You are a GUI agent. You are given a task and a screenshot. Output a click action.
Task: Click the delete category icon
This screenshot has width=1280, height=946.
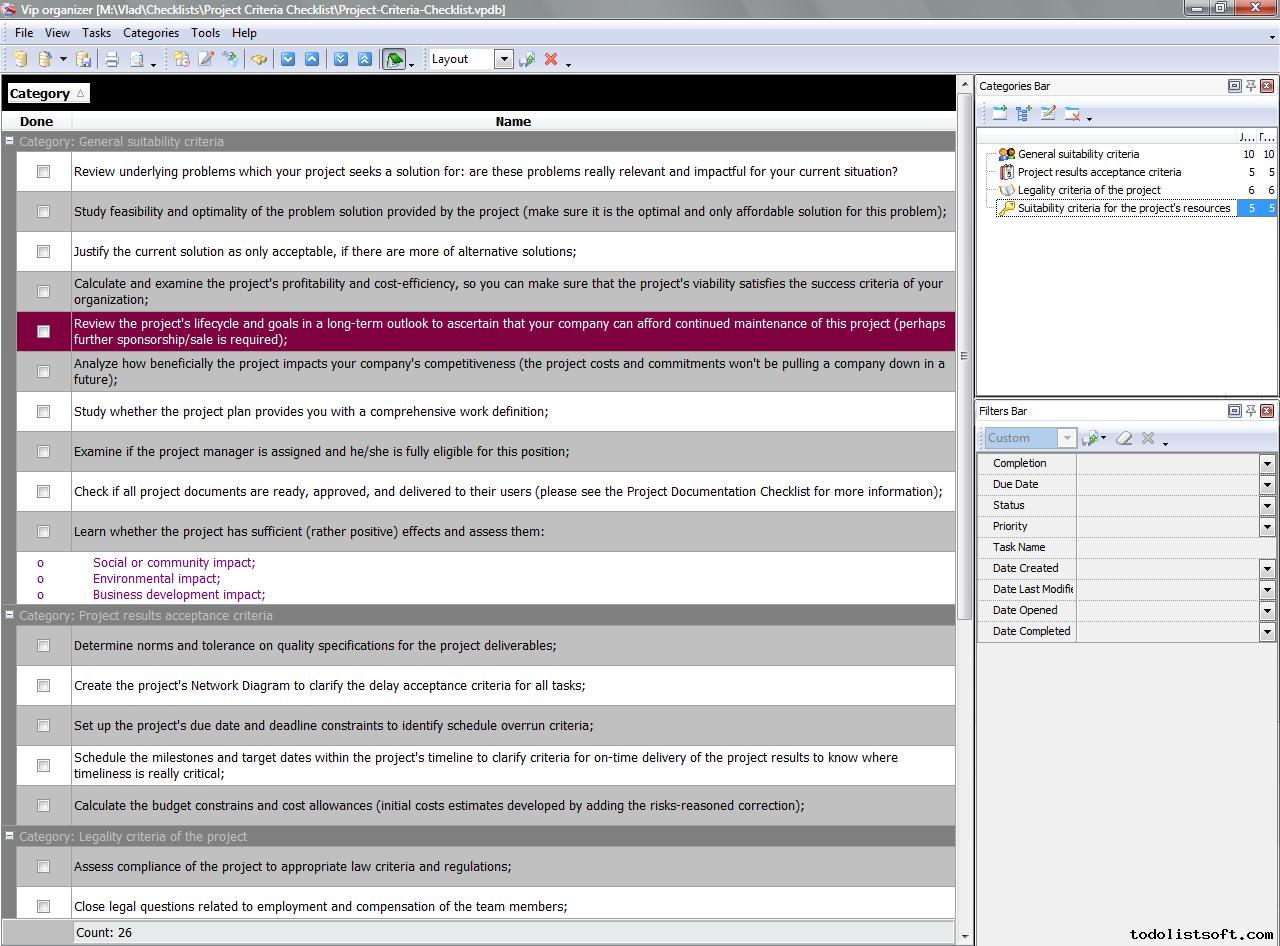[1072, 114]
